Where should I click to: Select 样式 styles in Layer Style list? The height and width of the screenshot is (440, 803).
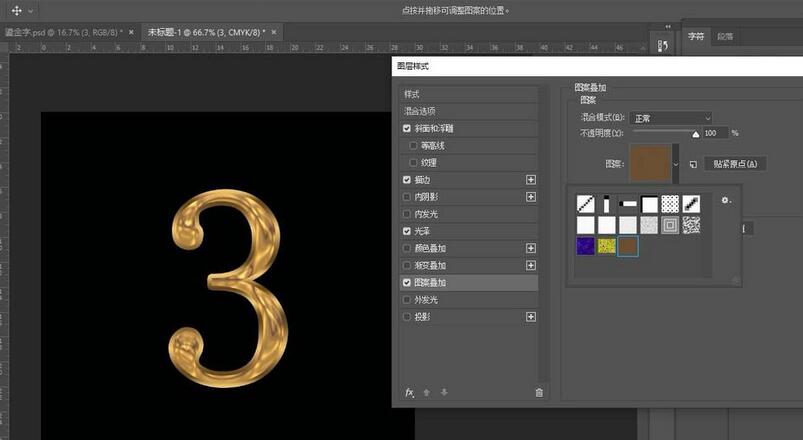click(468, 94)
